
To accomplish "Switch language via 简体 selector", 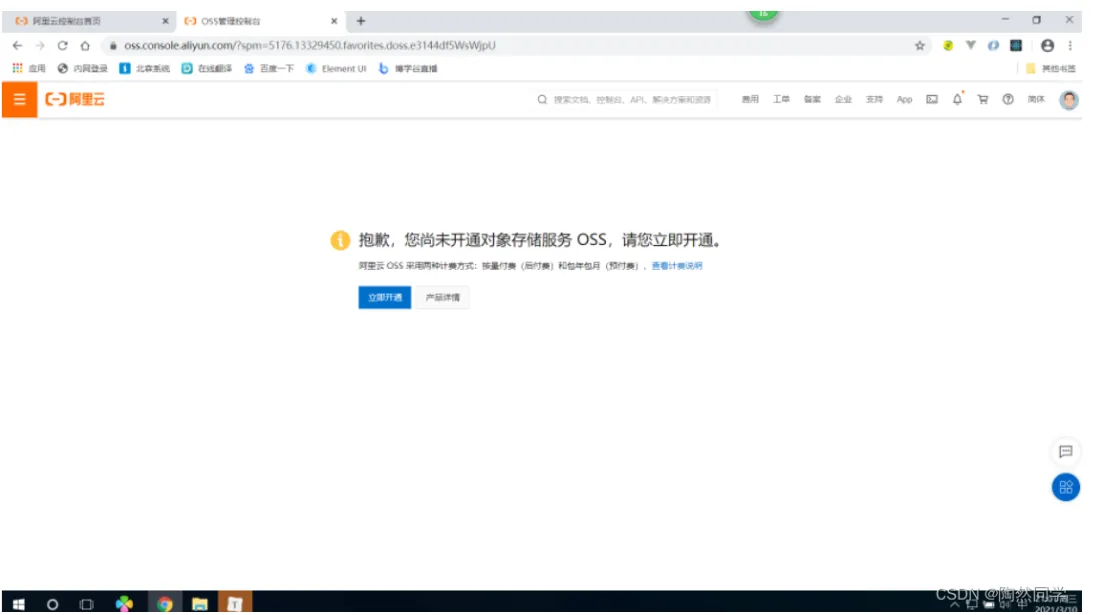I will coord(1036,99).
